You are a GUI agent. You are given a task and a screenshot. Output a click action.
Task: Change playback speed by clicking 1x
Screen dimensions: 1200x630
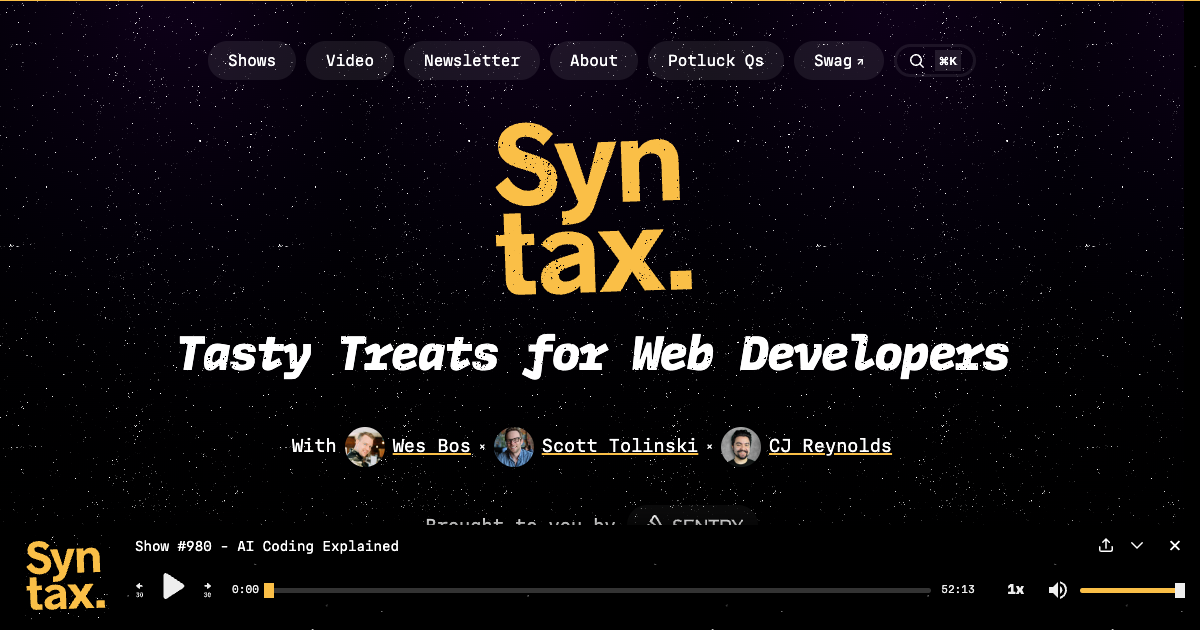pos(1016,589)
